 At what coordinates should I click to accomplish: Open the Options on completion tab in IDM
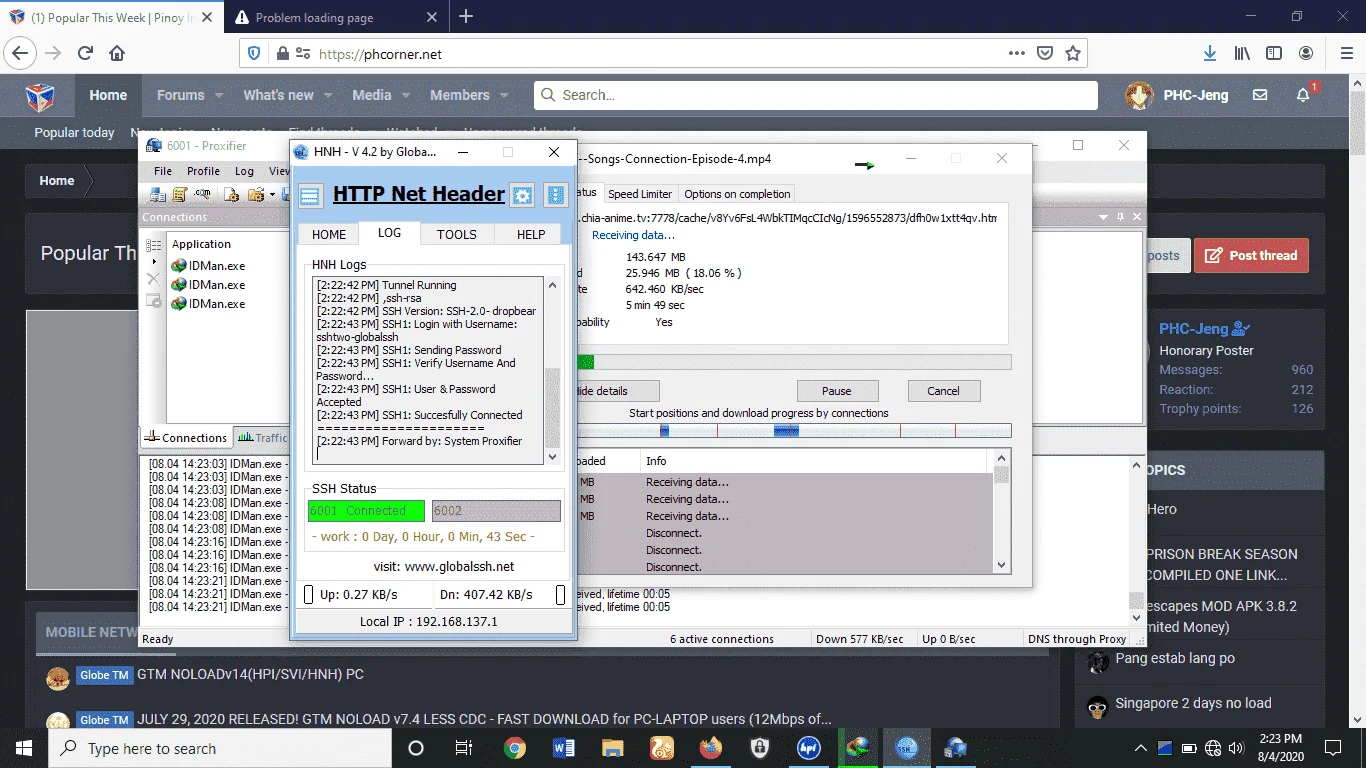tap(737, 194)
